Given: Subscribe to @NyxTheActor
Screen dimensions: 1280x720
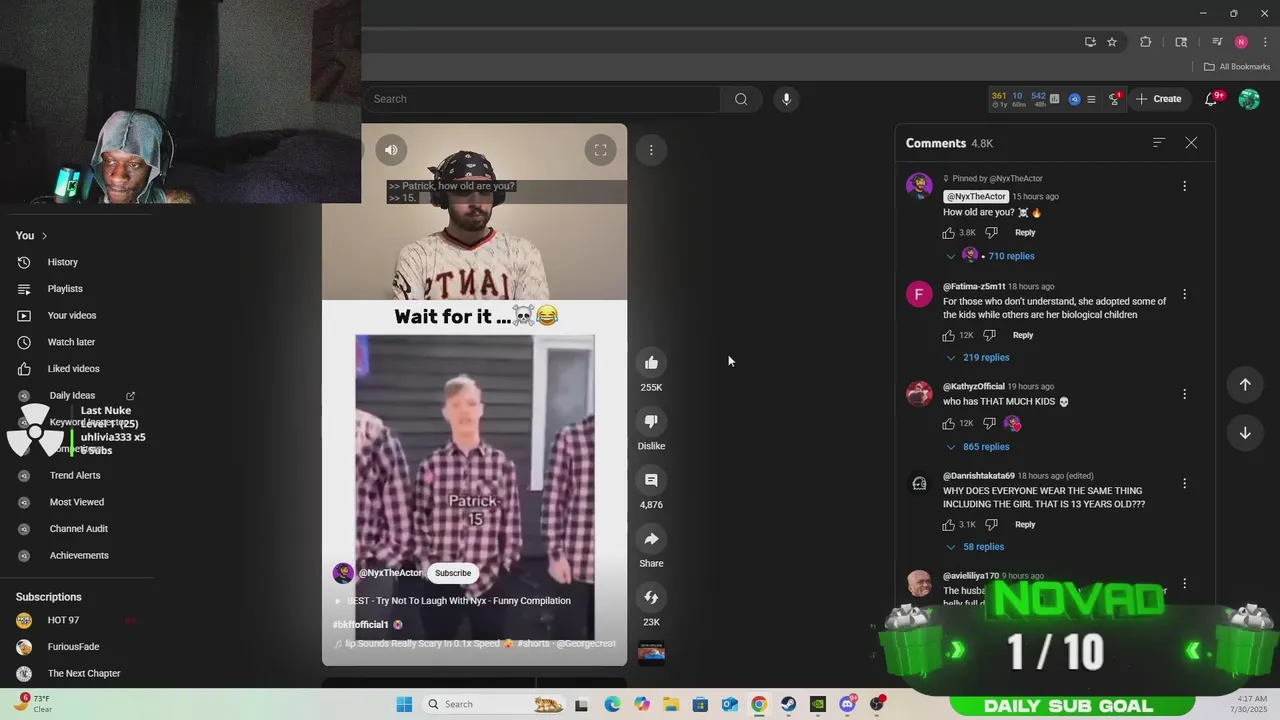Looking at the screenshot, I should [452, 573].
